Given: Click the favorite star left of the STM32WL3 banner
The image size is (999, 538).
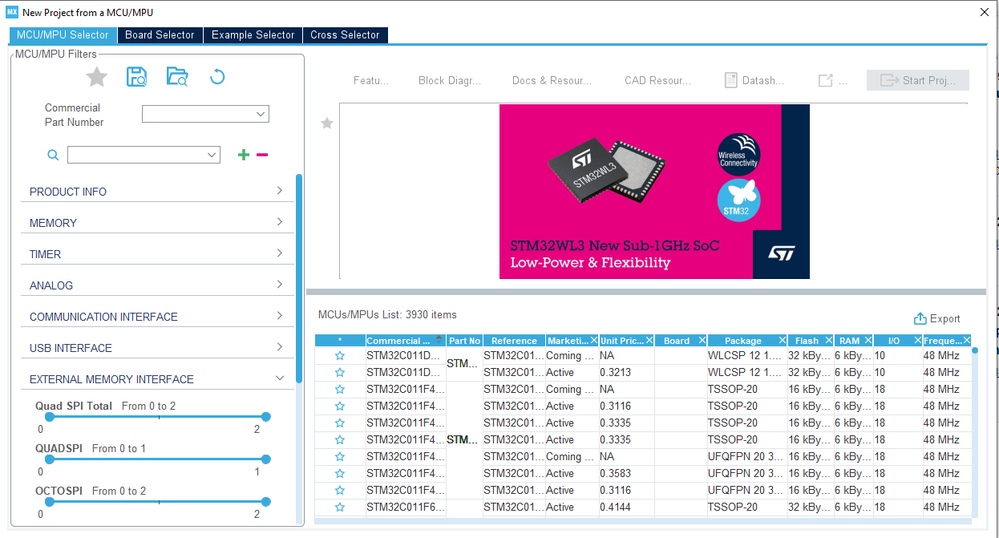Looking at the screenshot, I should tap(327, 123).
